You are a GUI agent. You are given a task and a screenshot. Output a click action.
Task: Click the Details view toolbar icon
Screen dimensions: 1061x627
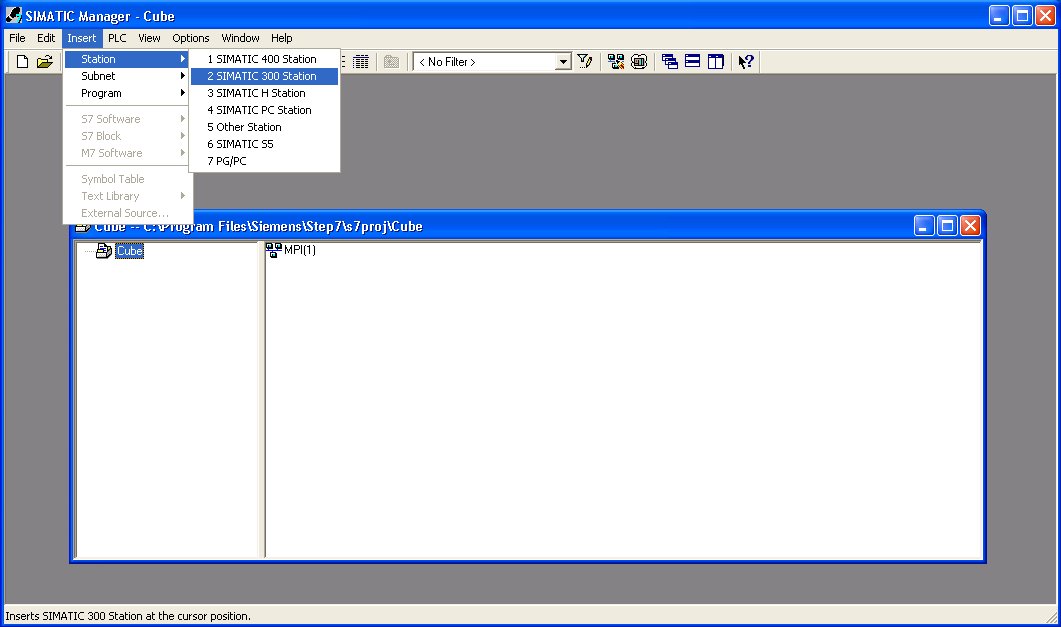361,62
